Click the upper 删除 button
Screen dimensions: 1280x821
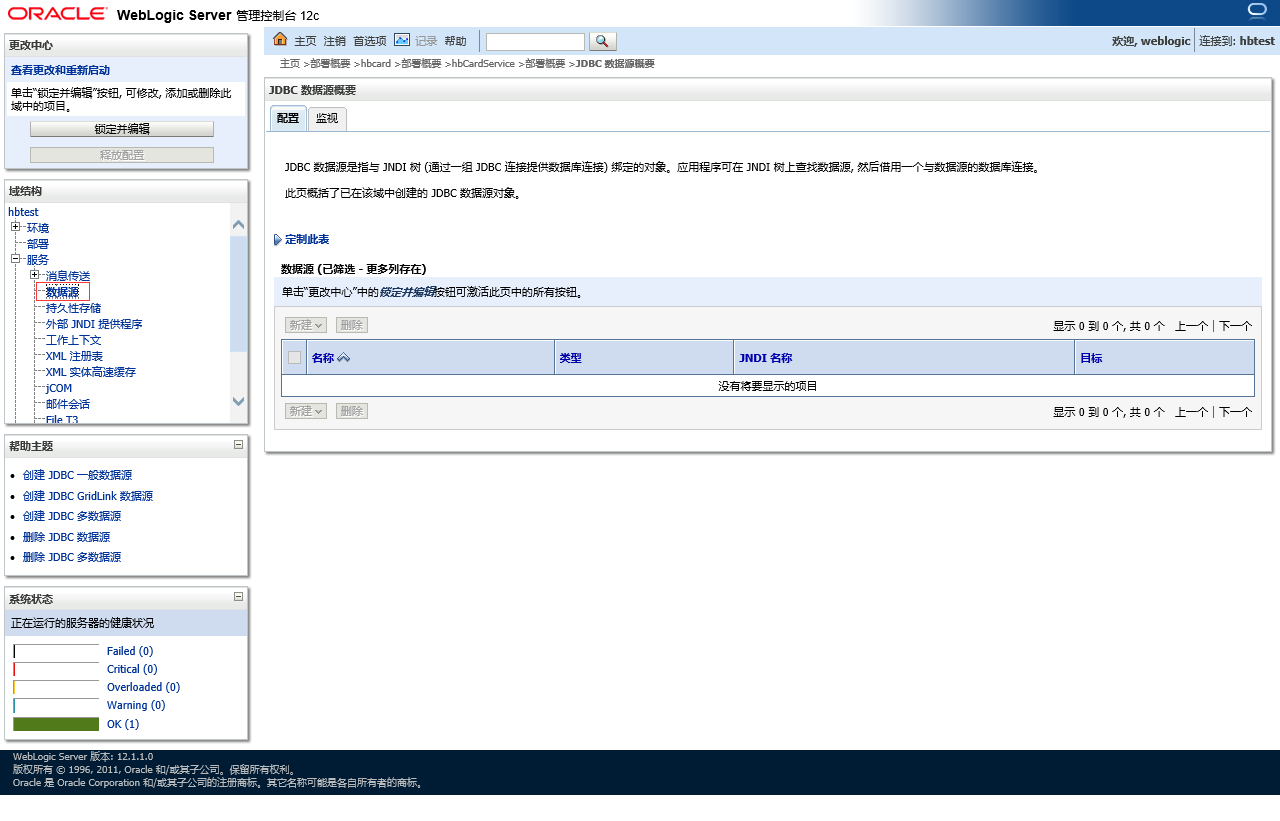click(351, 325)
